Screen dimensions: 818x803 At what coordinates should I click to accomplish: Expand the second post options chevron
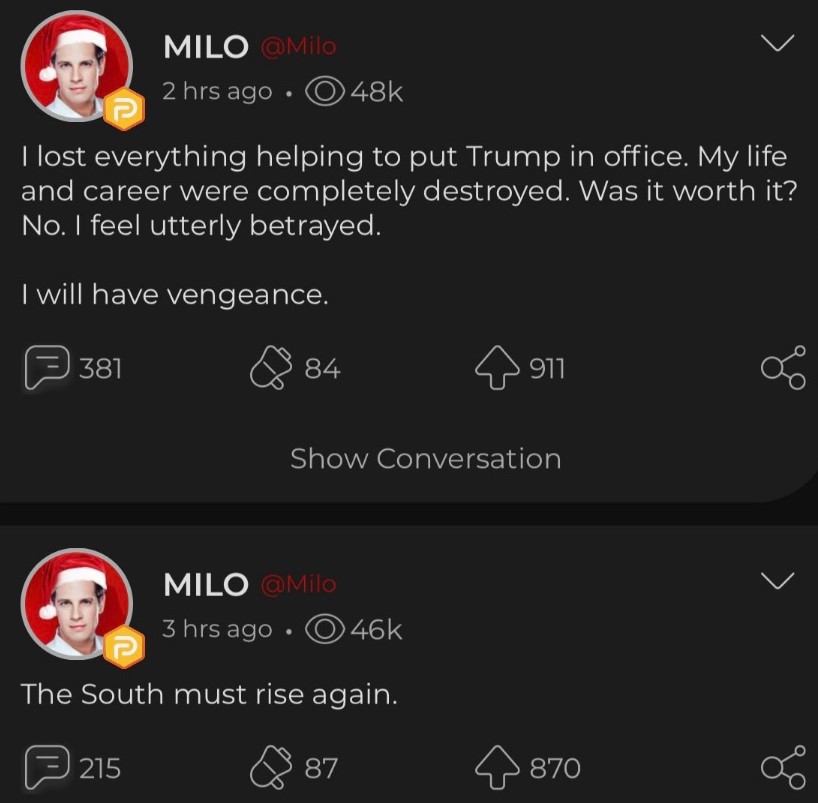click(x=777, y=580)
